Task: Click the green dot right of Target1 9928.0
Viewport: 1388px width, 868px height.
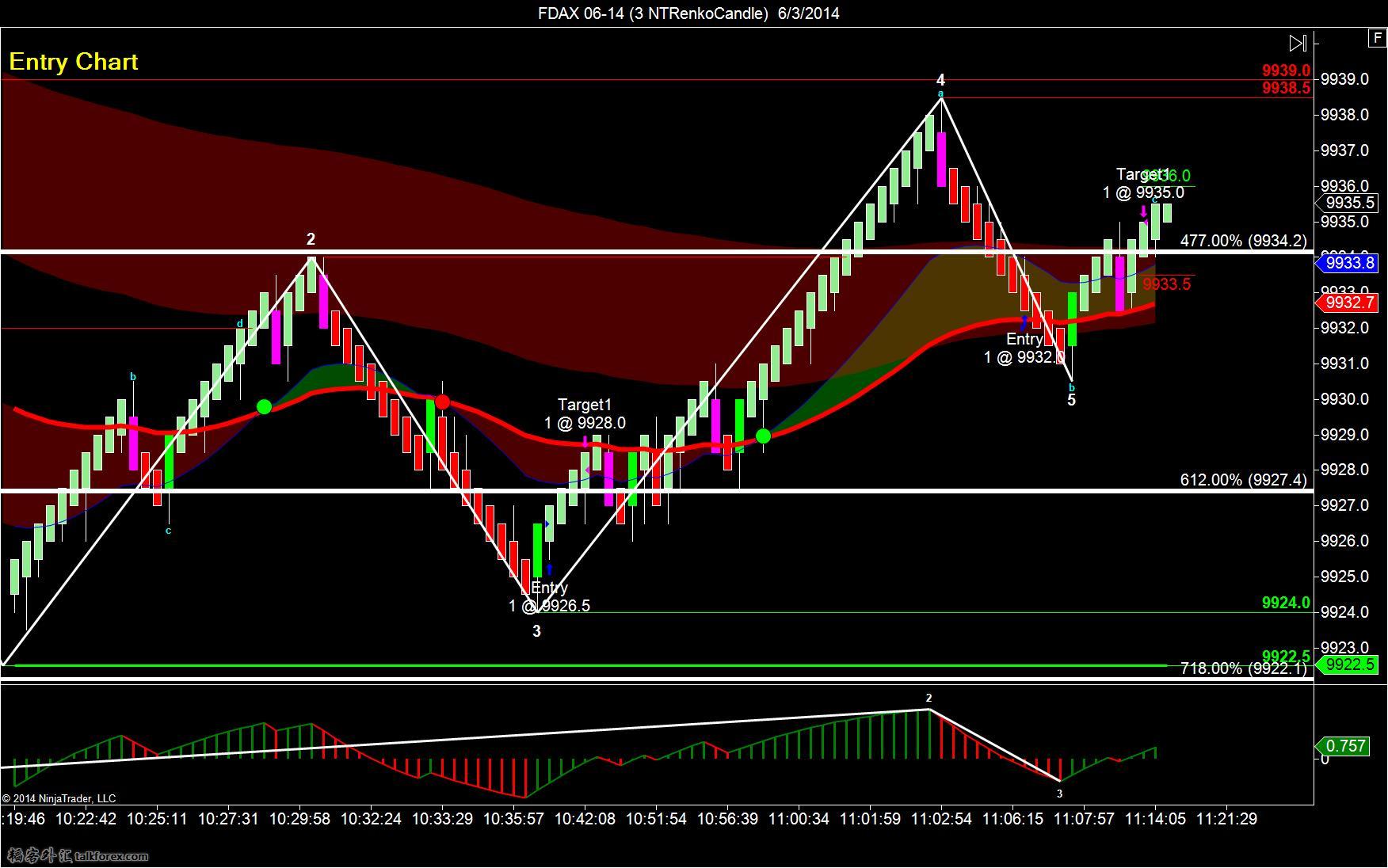Action: click(x=763, y=436)
